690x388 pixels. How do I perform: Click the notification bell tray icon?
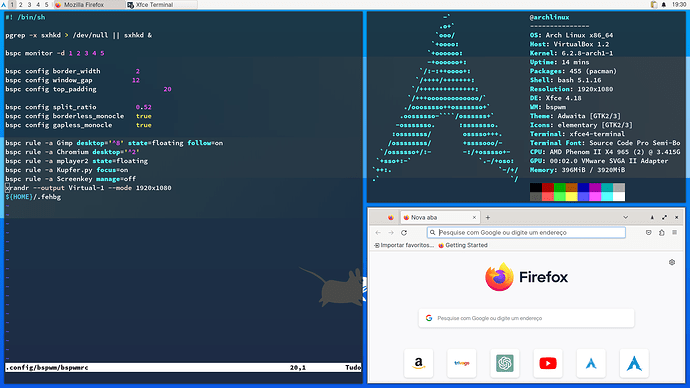(x=664, y=4)
